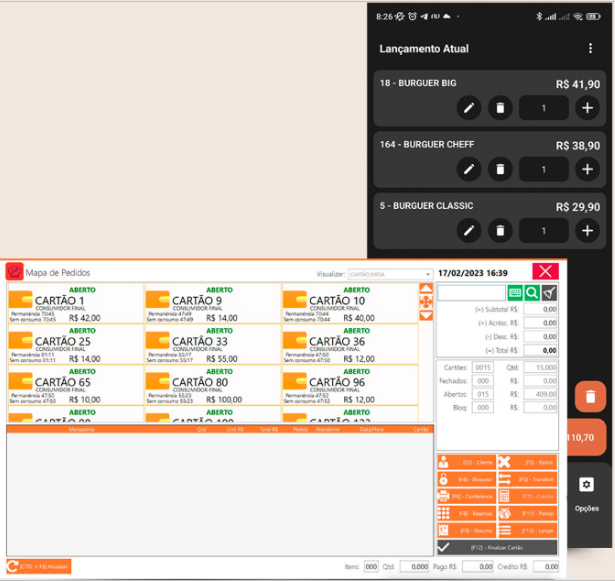Click the Acrésc. R$ value field
This screenshot has width=615, height=581.
click(x=540, y=323)
